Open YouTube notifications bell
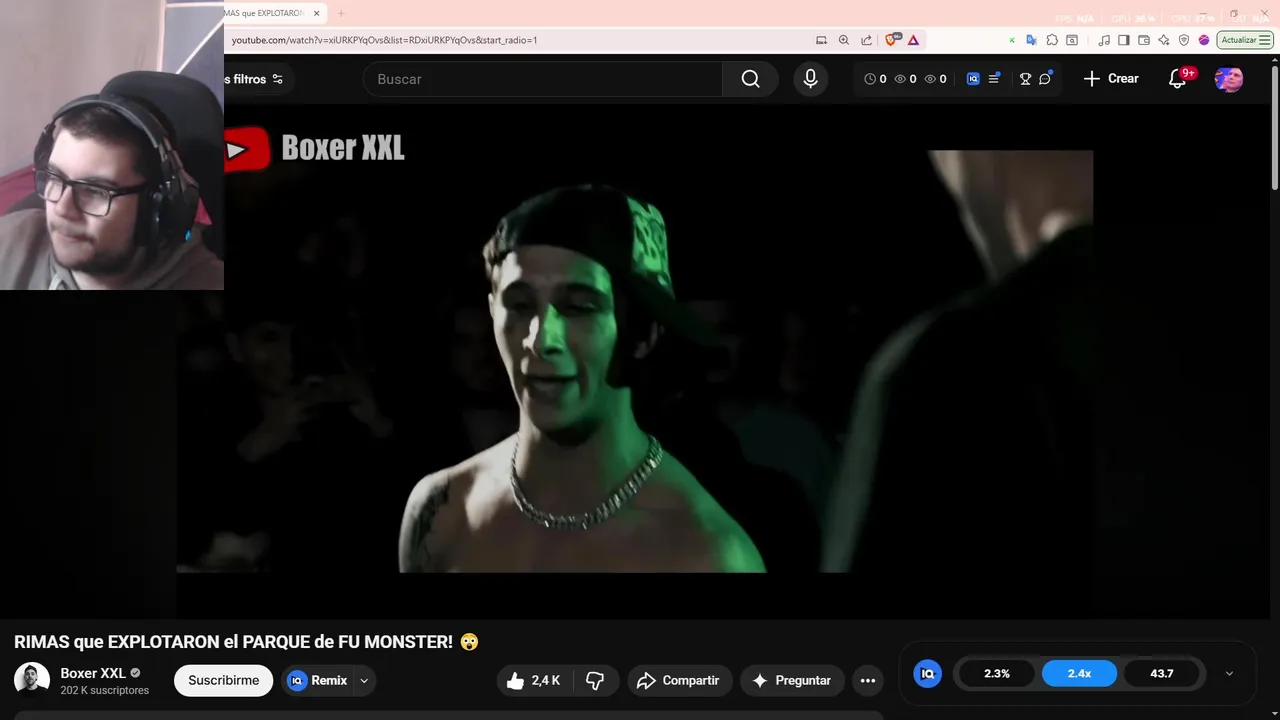Image resolution: width=1280 pixels, height=720 pixels. pos(1178,79)
